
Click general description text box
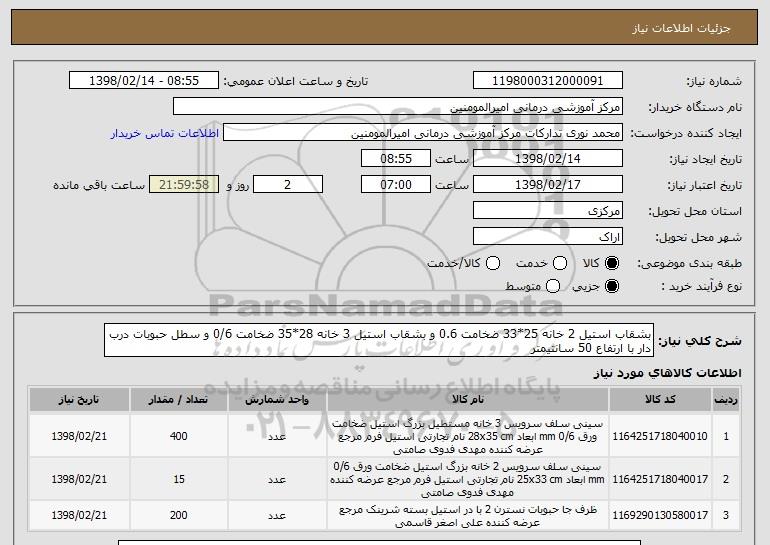379,340
